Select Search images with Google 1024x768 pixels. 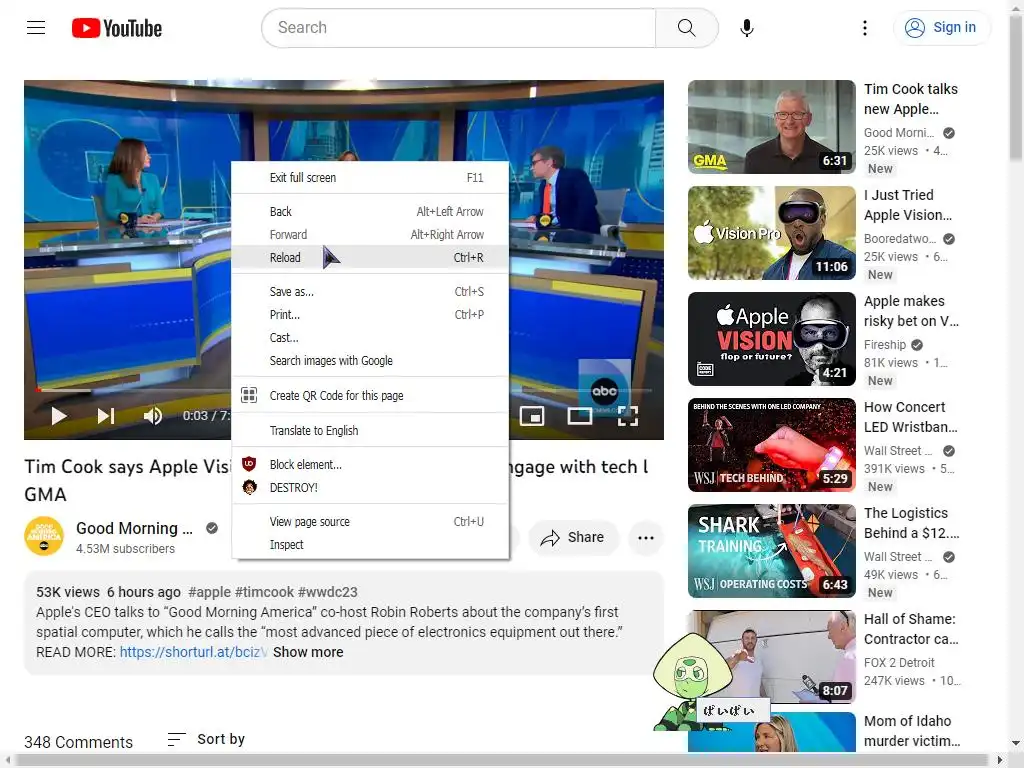click(370, 360)
